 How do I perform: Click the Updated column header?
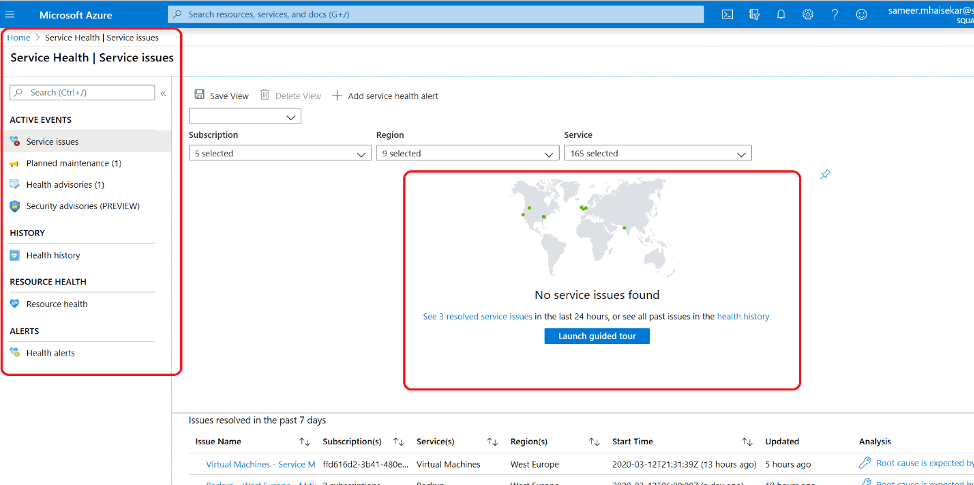(782, 442)
